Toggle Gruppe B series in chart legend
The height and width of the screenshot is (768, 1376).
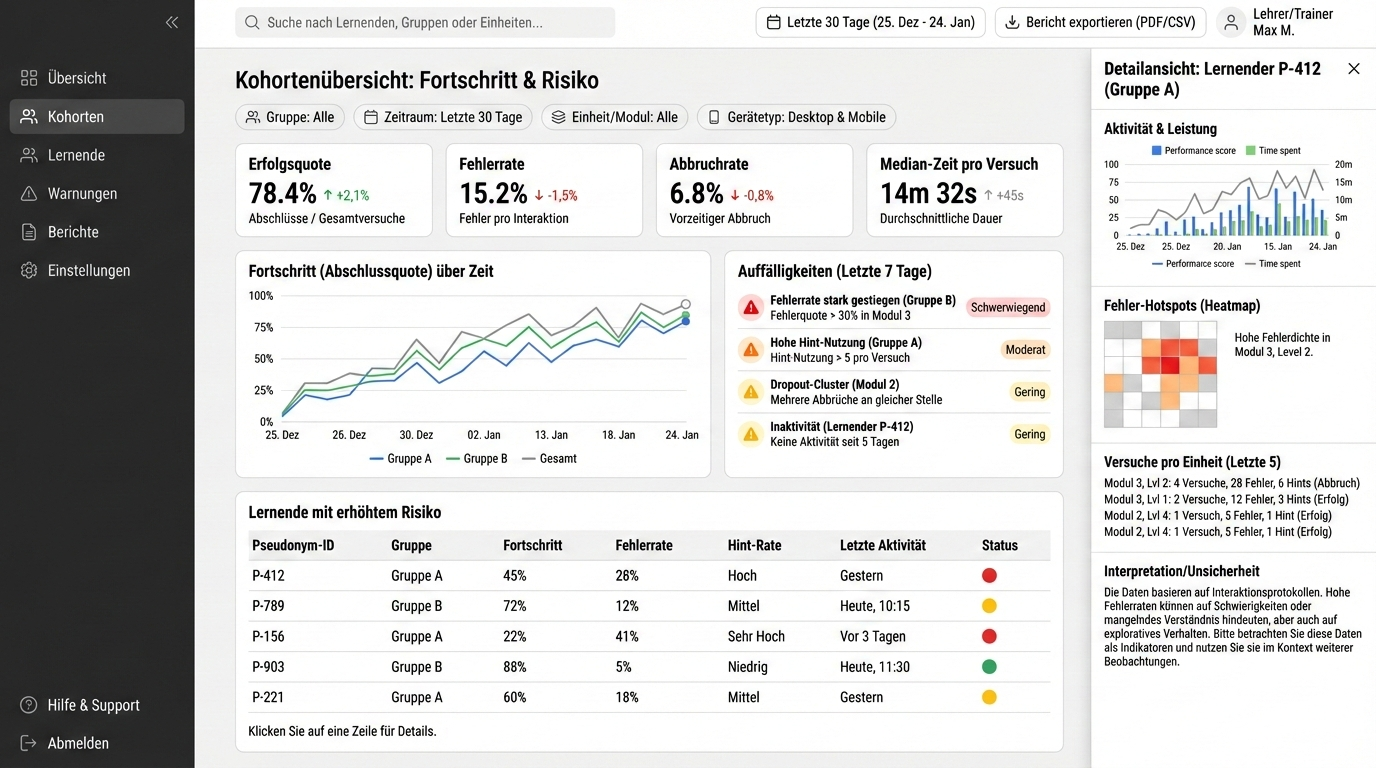(476, 459)
